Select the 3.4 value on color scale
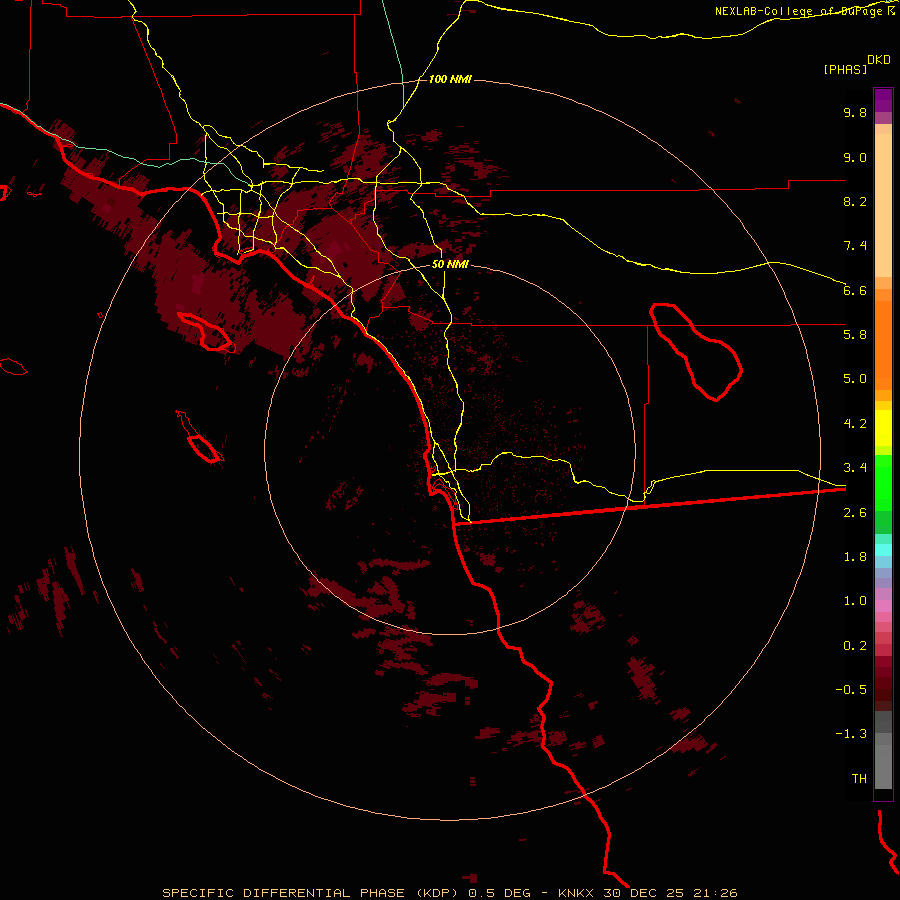Screen dimensions: 900x900 855,468
